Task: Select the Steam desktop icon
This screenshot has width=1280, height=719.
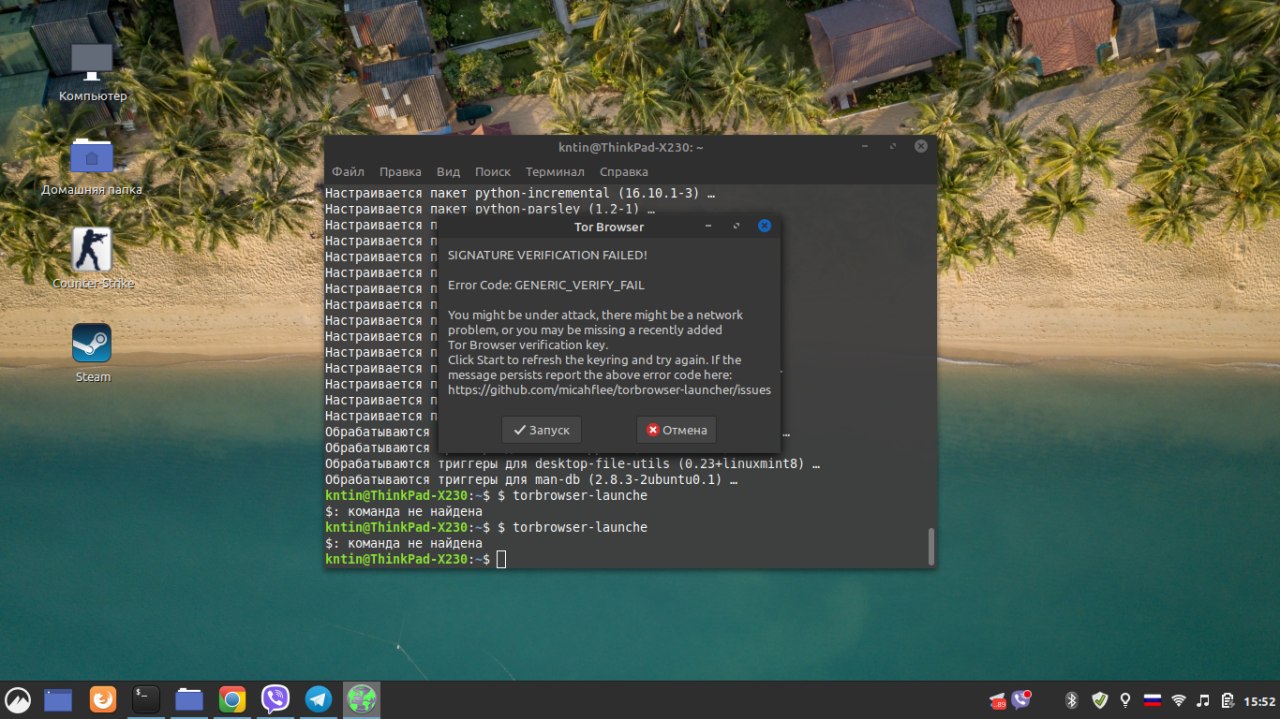Action: click(x=92, y=353)
